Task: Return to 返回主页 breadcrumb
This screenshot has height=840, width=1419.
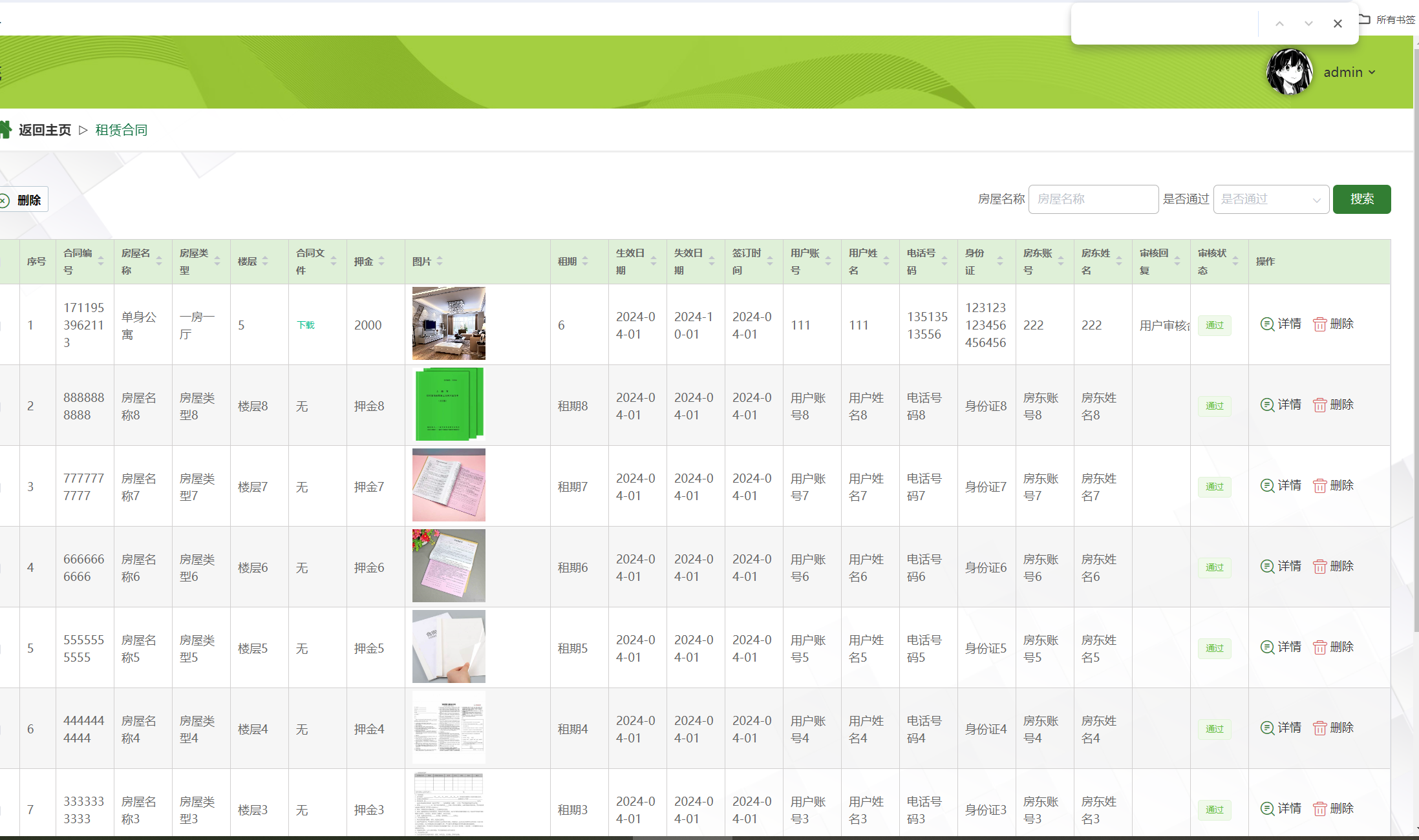Action: [x=45, y=130]
